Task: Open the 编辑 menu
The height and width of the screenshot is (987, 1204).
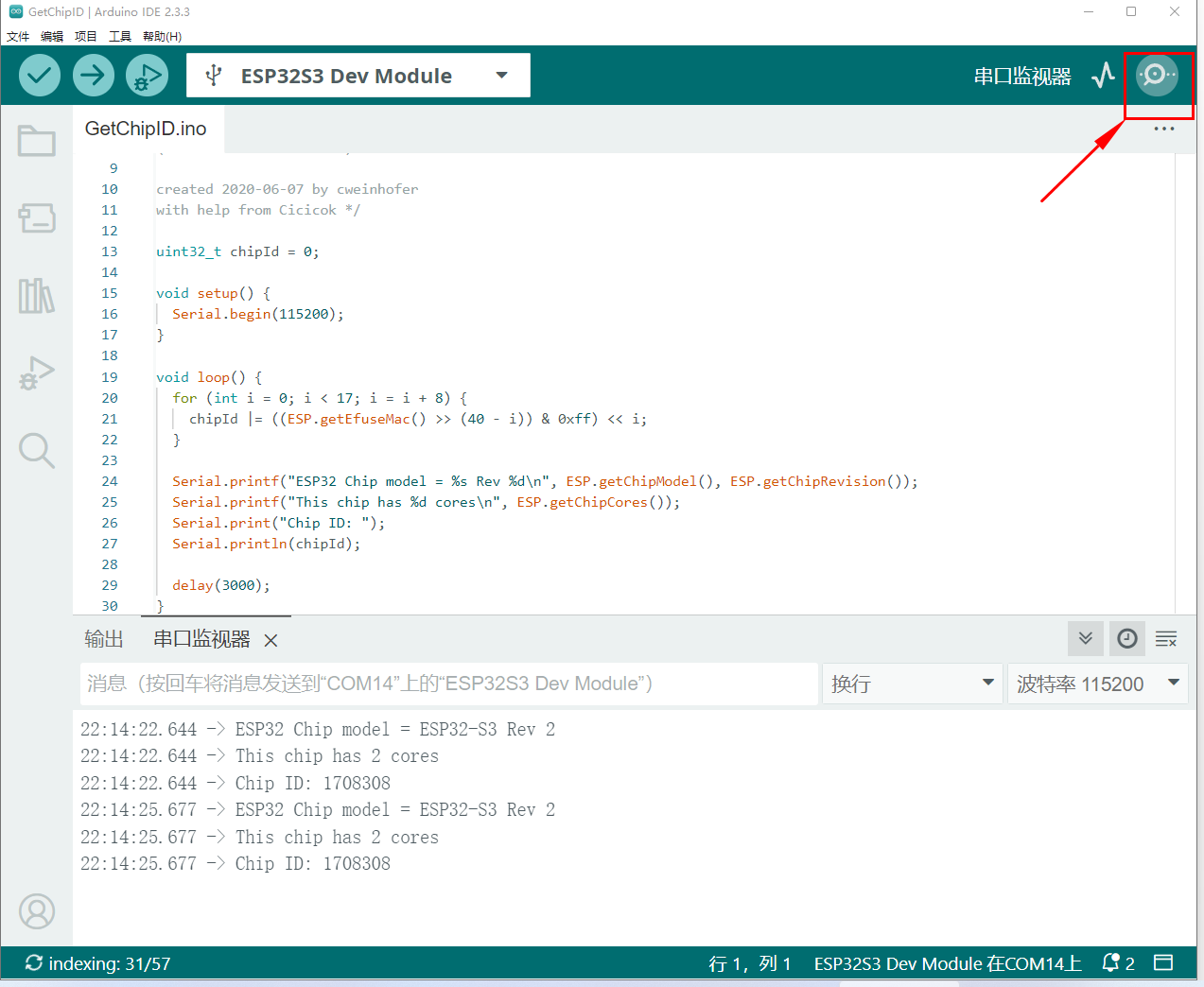Action: click(52, 36)
